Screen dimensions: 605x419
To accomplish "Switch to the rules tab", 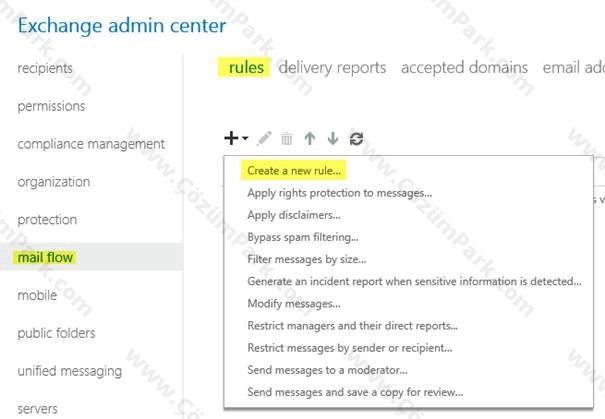I will (x=246, y=68).
